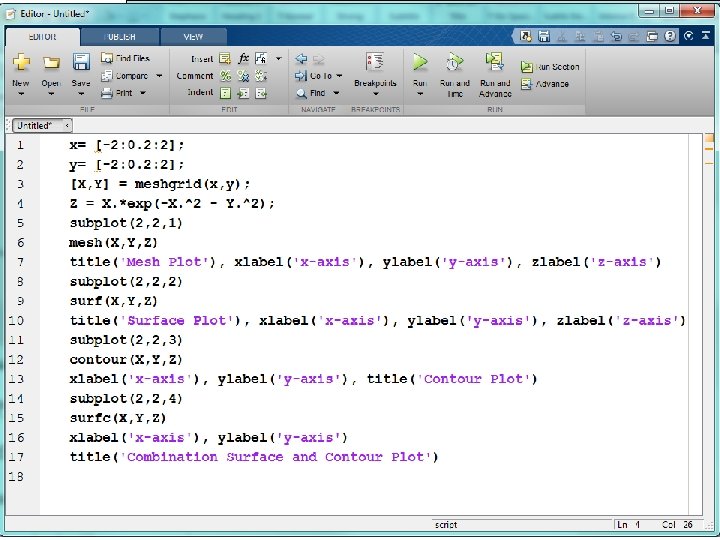The height and width of the screenshot is (540, 720).
Task: Click the Insert section icon
Action: click(225, 58)
